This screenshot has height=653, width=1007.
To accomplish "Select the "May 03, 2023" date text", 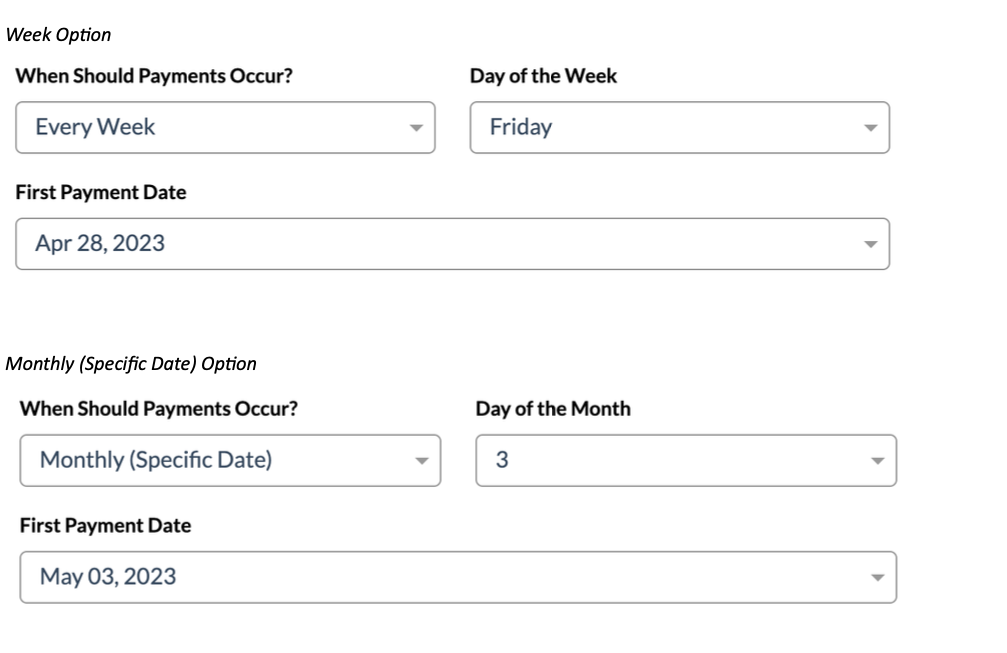I will coord(108,576).
